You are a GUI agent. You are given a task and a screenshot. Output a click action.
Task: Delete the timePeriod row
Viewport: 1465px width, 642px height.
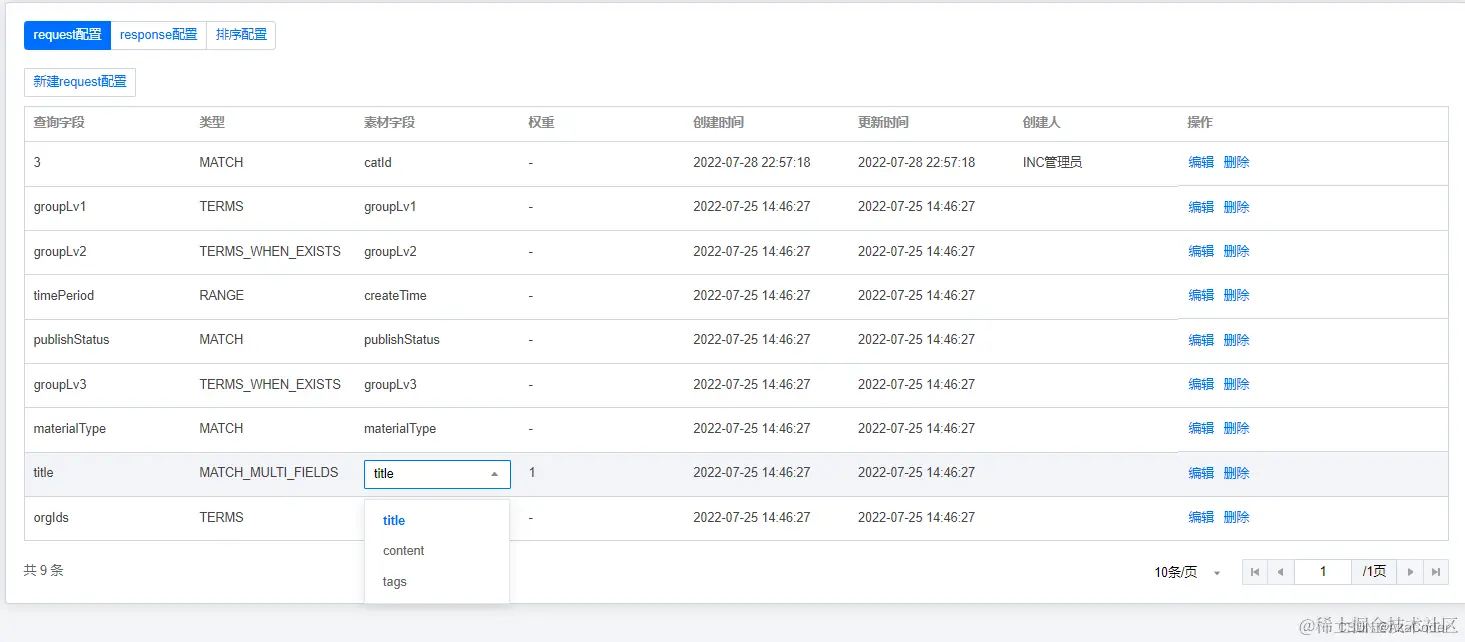[1236, 295]
